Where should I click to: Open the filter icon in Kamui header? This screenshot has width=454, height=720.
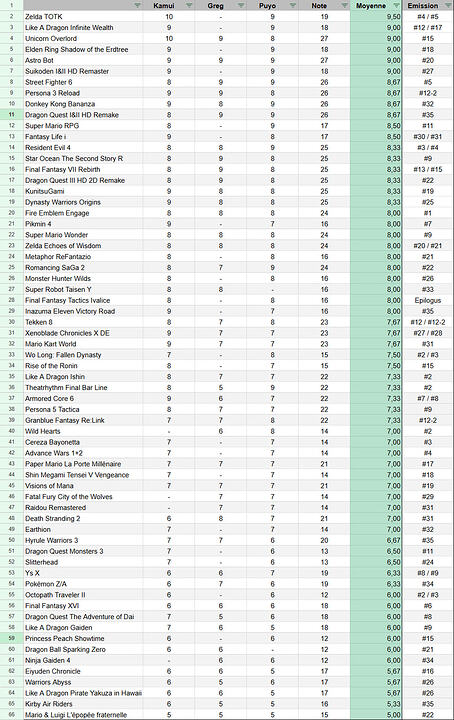pos(189,6)
